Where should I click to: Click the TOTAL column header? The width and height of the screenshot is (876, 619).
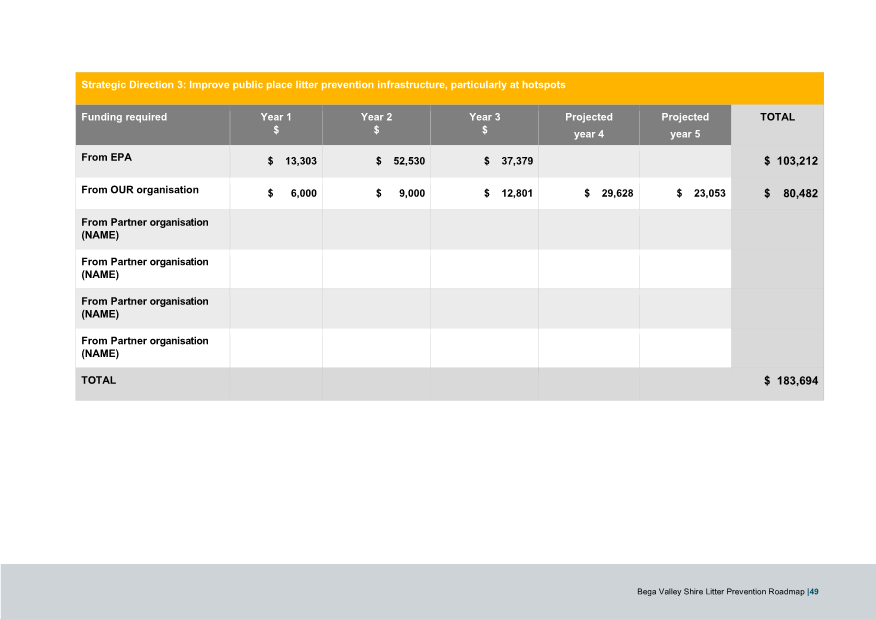point(777,117)
